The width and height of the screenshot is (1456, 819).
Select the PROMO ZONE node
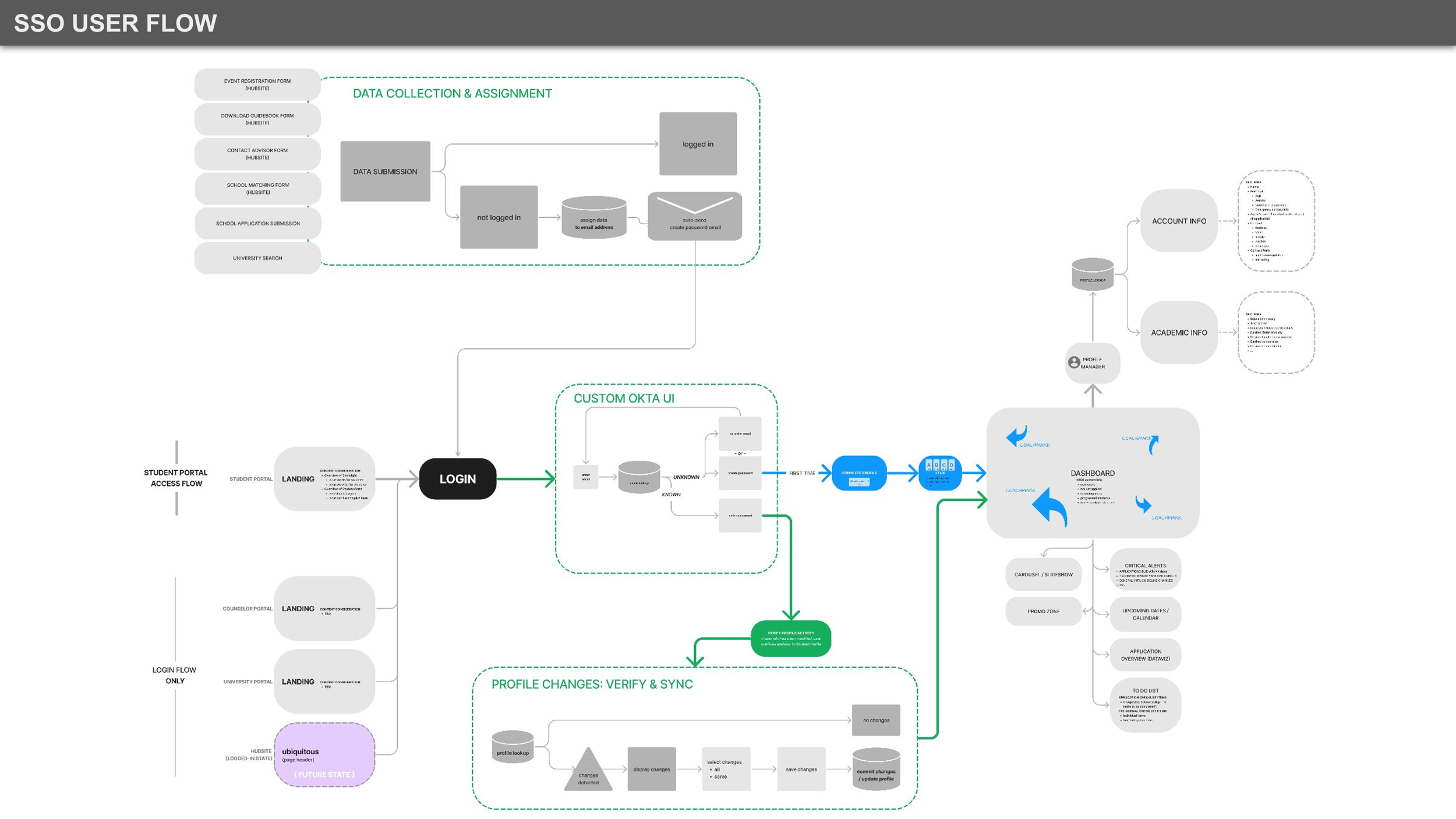point(1044,611)
